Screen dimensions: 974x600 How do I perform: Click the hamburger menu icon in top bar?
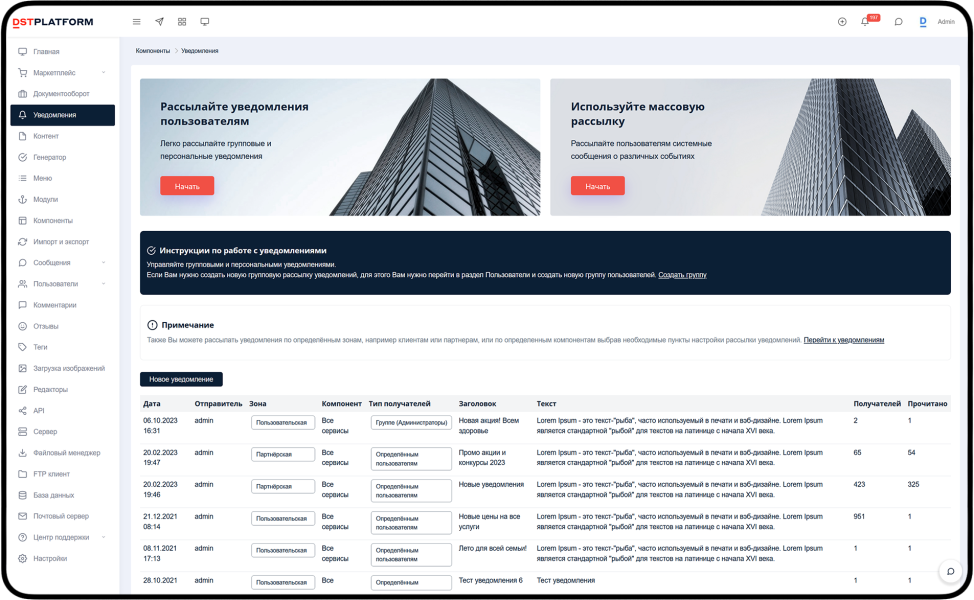click(x=137, y=21)
